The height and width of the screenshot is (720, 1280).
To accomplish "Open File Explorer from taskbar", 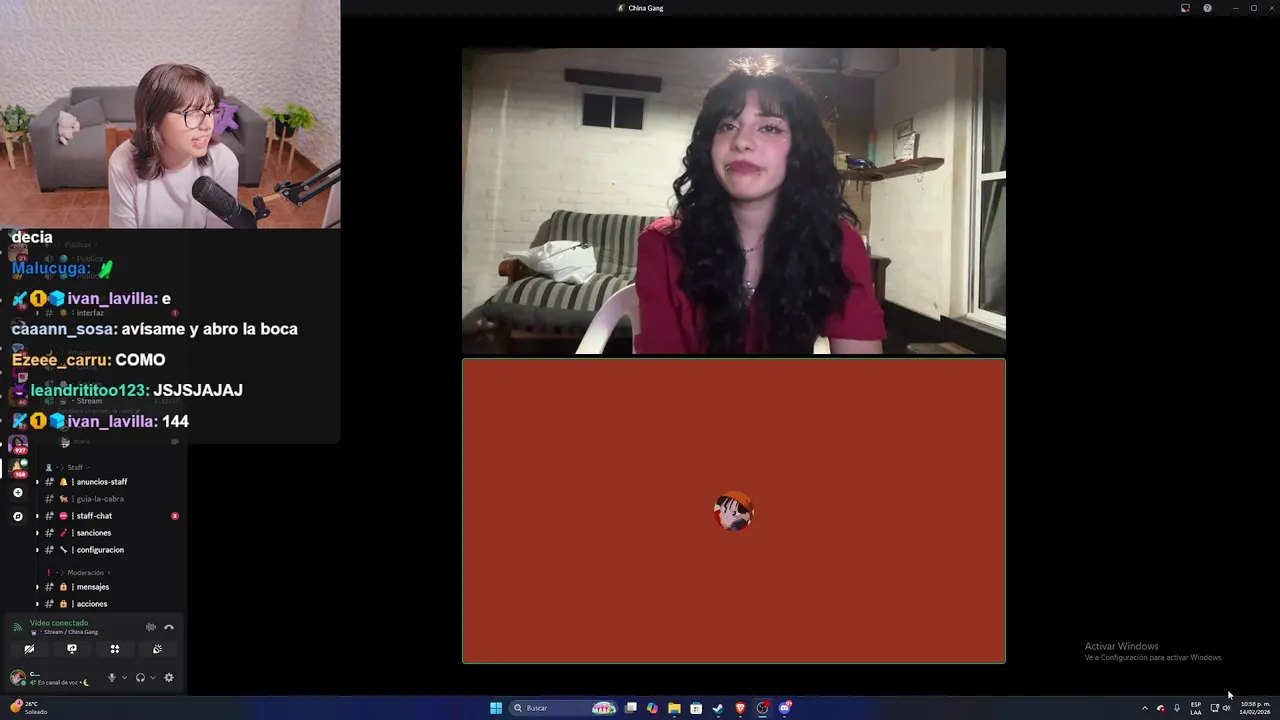I will 674,708.
